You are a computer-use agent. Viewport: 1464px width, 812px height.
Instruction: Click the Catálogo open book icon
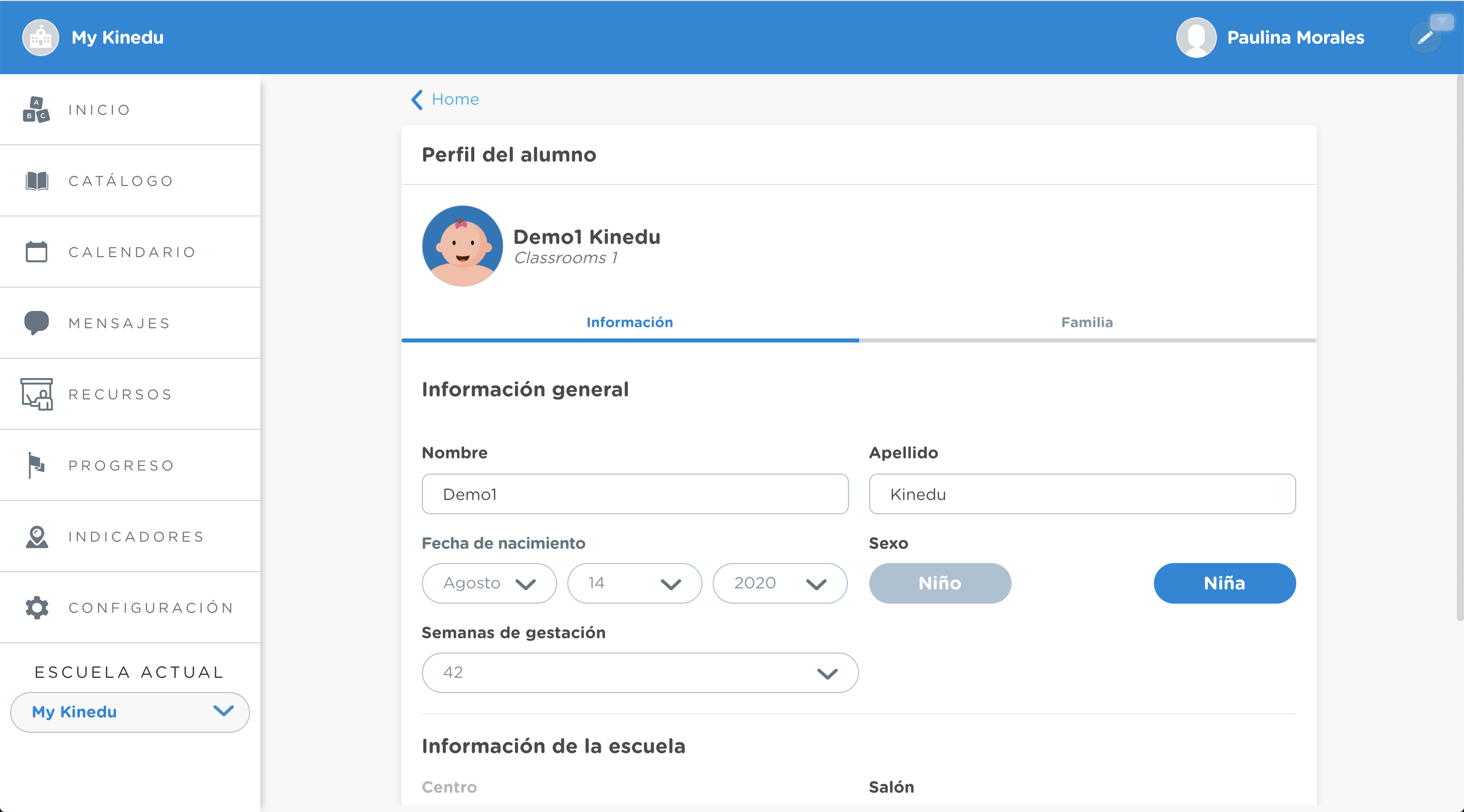tap(37, 181)
